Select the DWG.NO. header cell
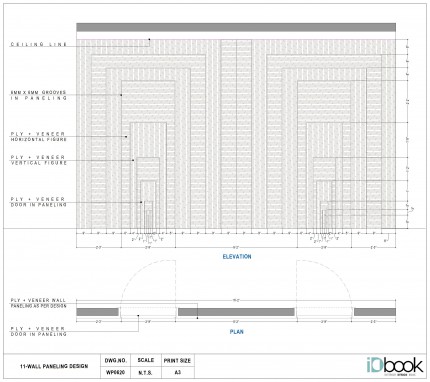This screenshot has height=382, width=430. coord(116,360)
